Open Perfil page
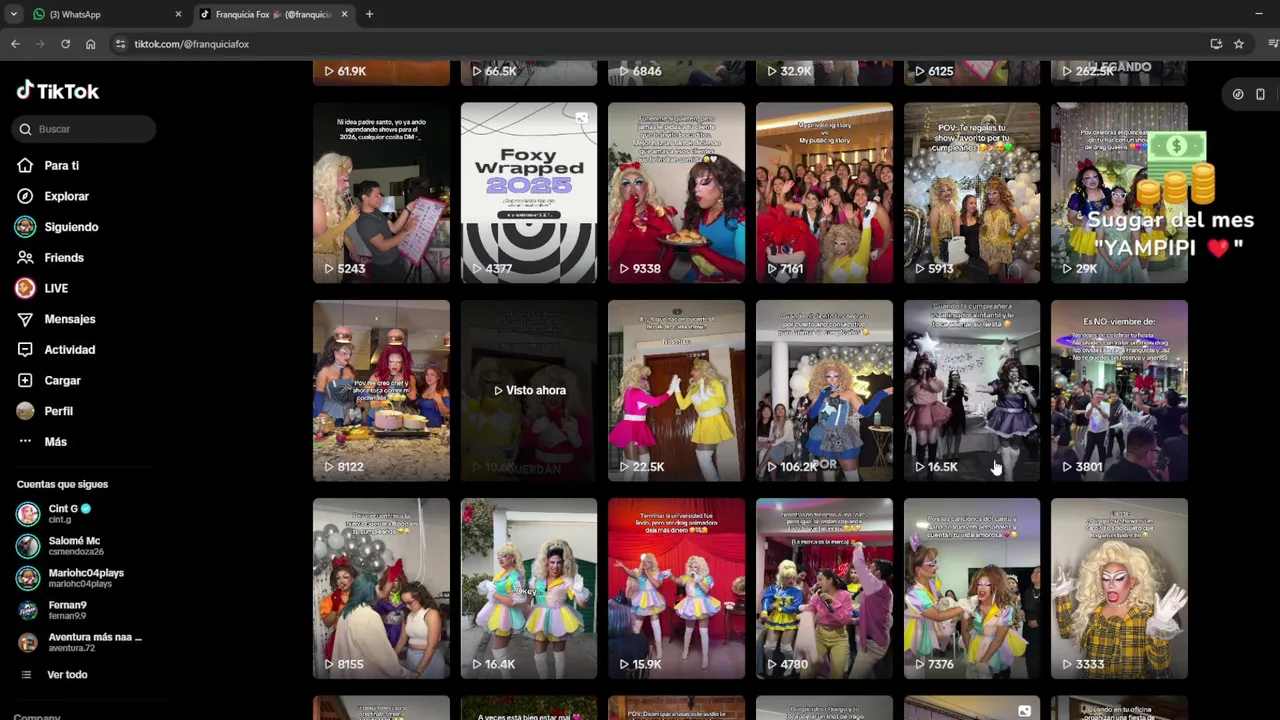 pos(58,411)
